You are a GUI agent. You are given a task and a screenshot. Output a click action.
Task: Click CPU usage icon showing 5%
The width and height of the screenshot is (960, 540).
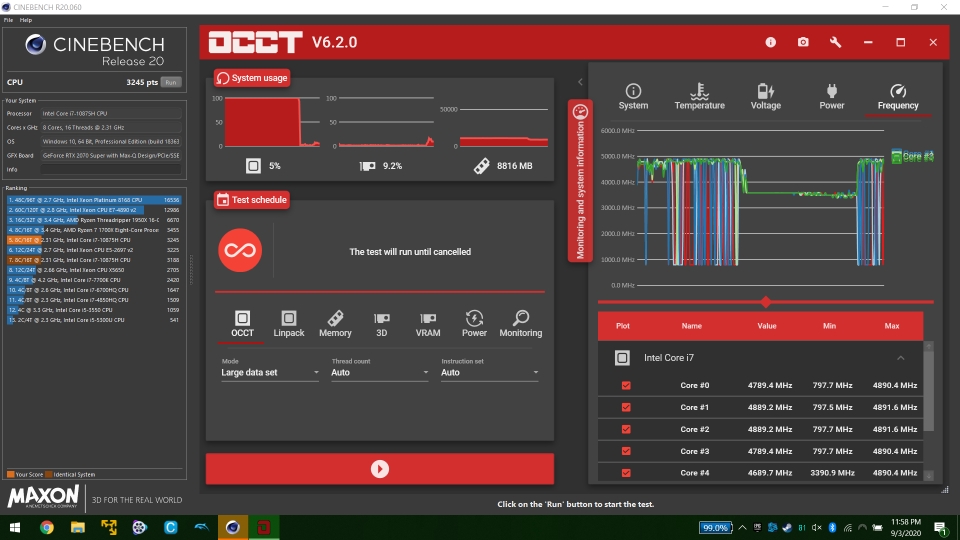click(x=253, y=166)
